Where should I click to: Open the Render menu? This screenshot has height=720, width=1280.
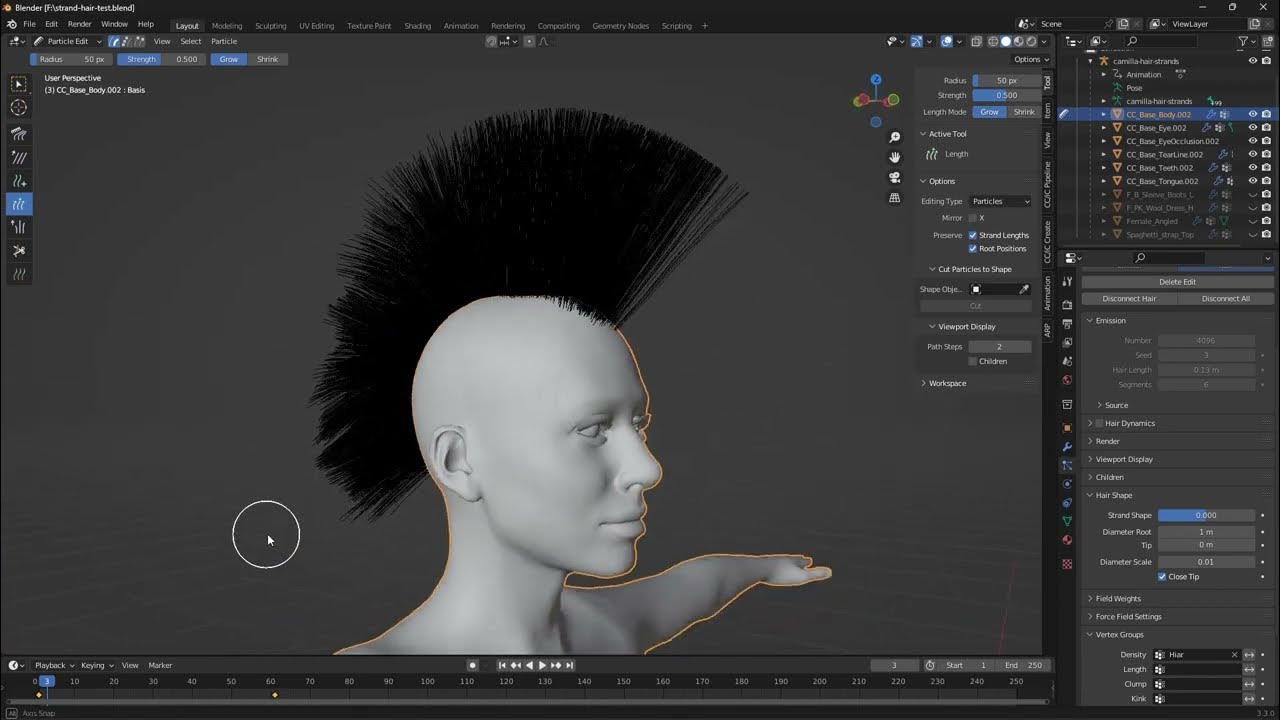(x=79, y=24)
